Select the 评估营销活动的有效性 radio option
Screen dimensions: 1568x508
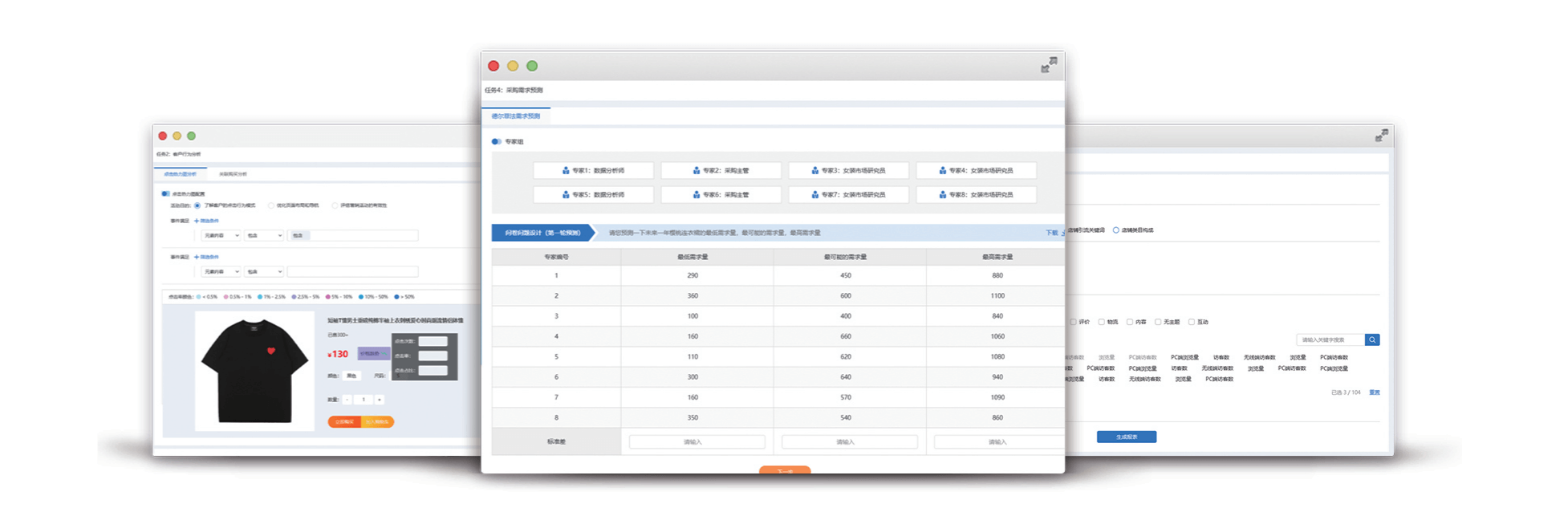335,205
